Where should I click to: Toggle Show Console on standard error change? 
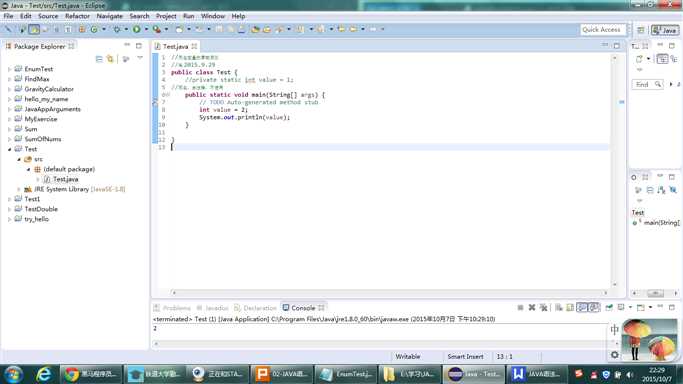[x=594, y=307]
